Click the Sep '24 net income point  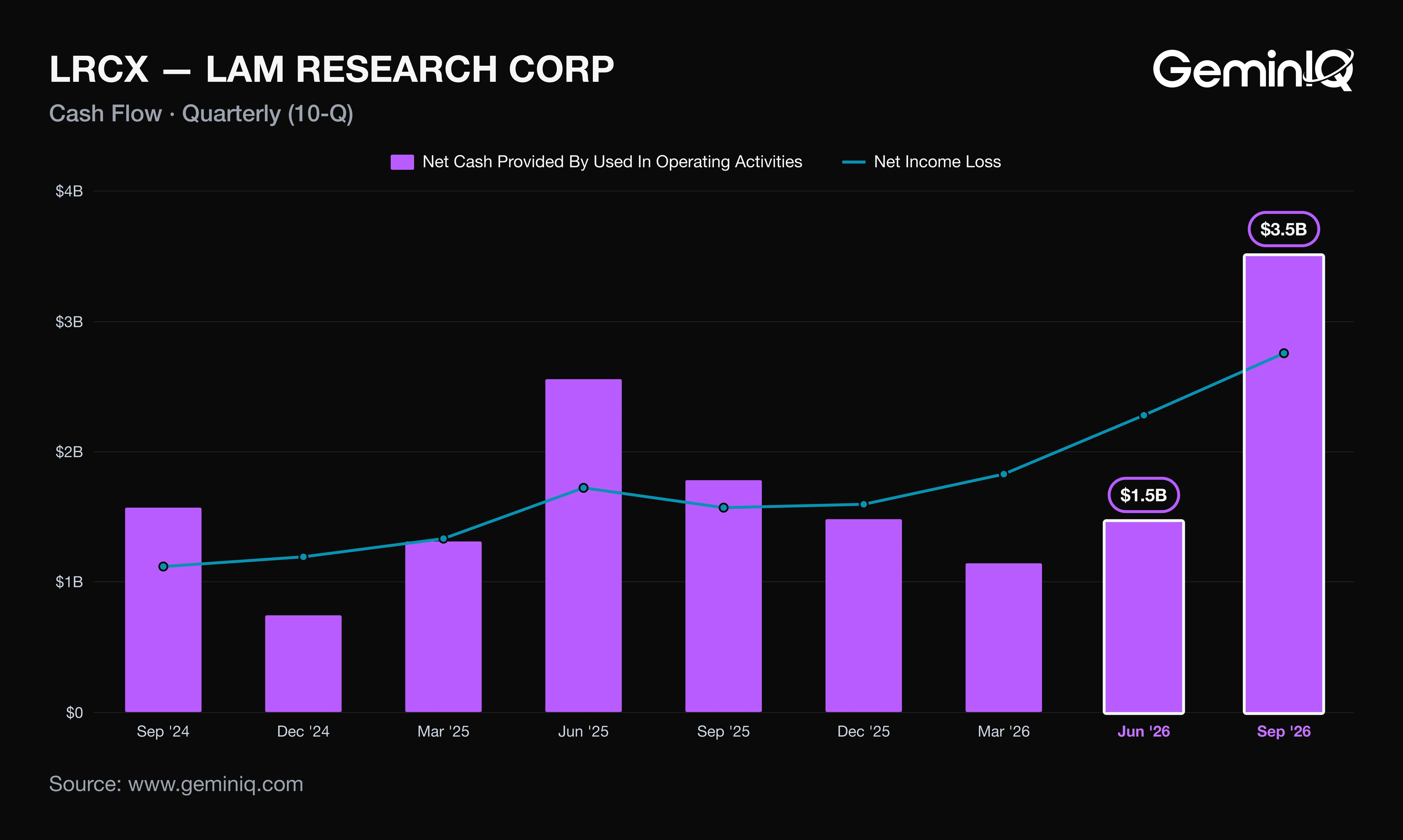163,567
